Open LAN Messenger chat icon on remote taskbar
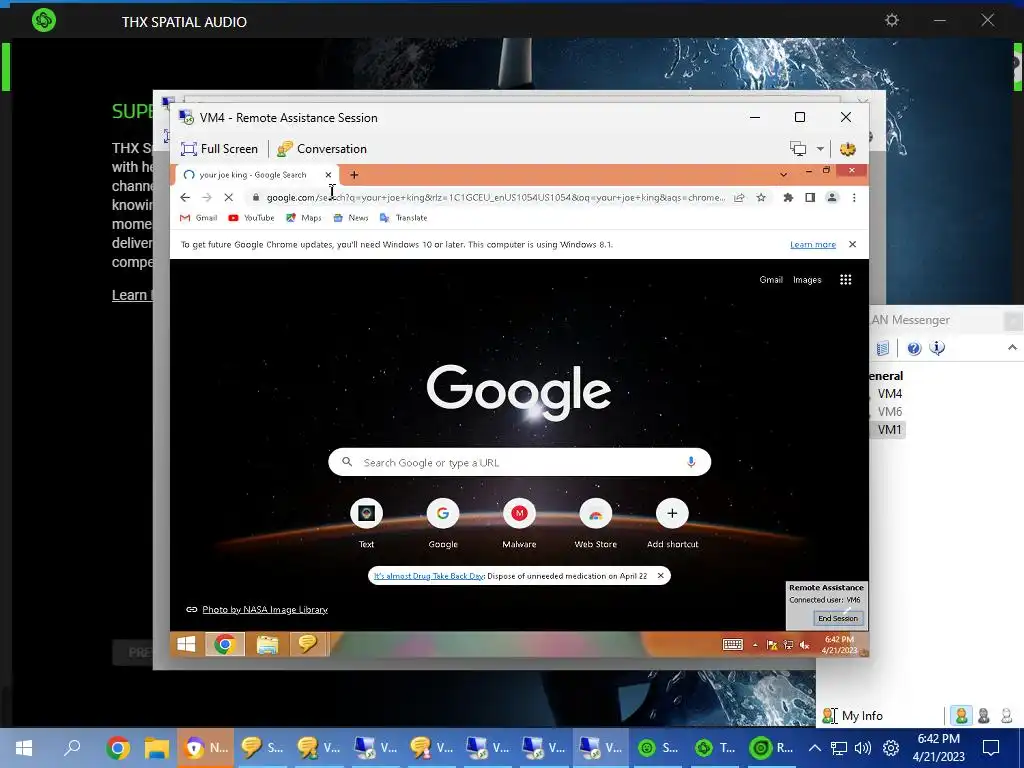1024x768 pixels. point(308,645)
